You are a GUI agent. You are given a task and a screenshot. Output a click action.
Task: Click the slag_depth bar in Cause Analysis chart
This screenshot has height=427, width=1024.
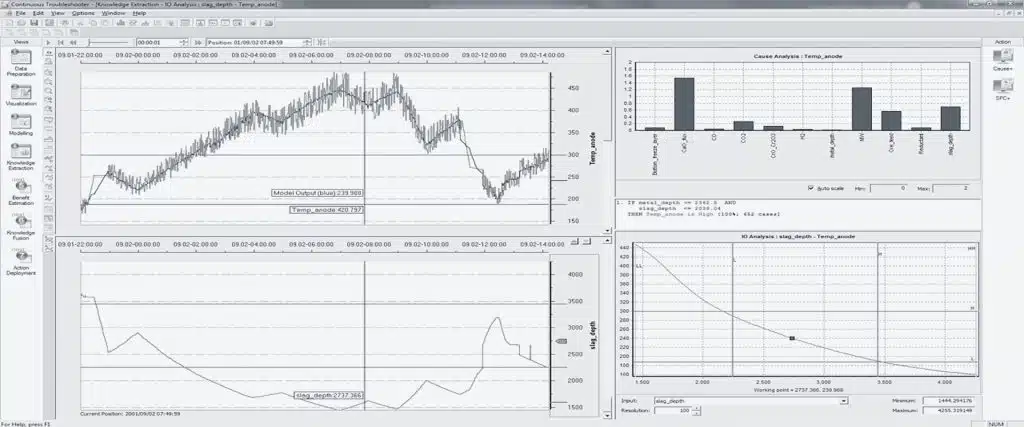tap(950, 119)
